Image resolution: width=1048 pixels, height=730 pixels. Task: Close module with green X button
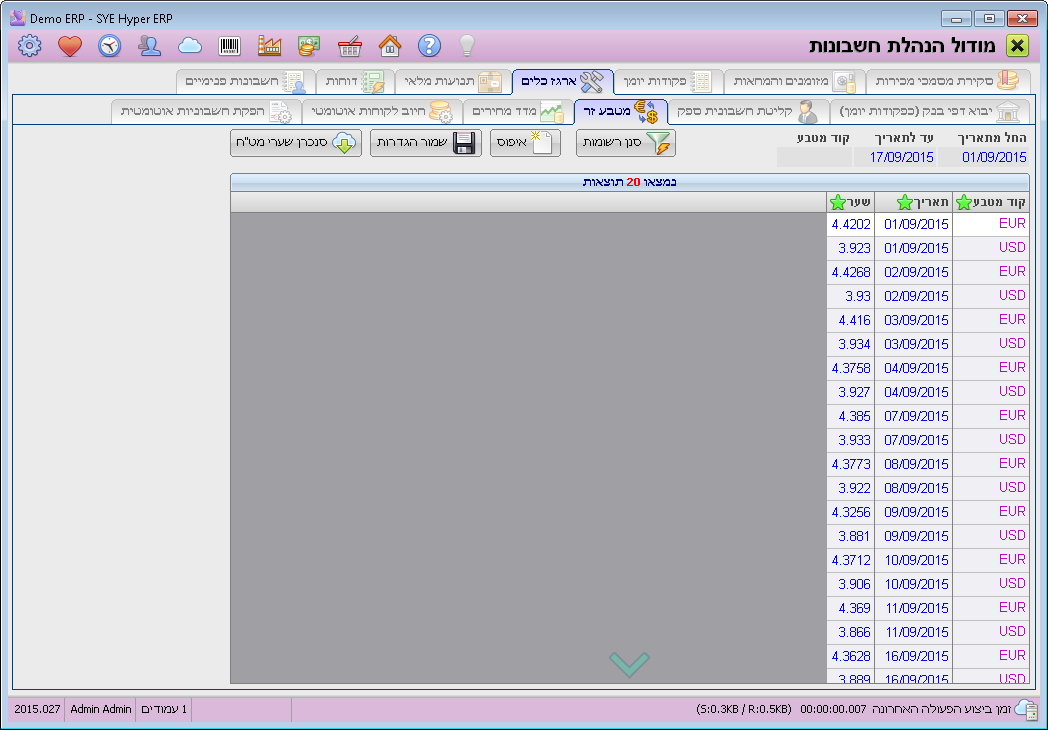(1017, 45)
